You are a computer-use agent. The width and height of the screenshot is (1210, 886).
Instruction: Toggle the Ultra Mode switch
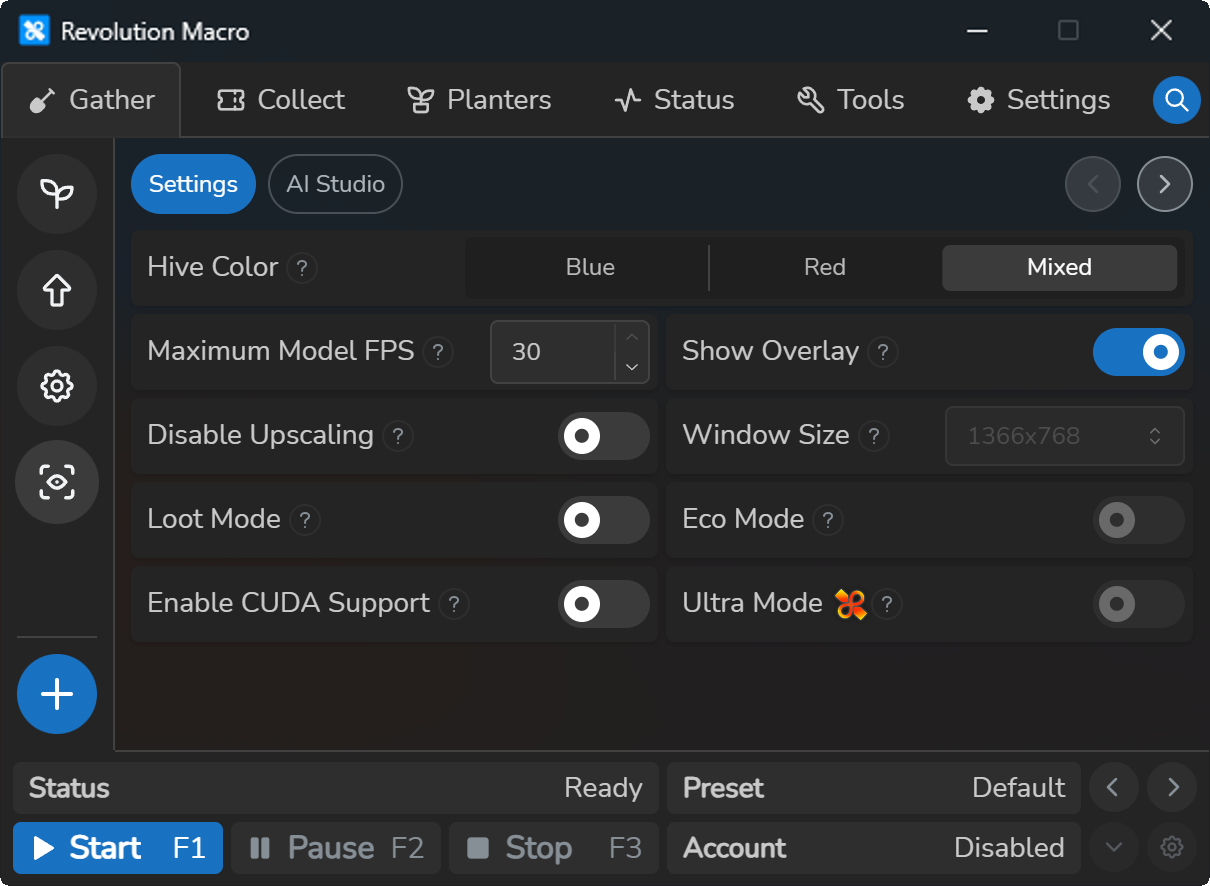click(1139, 604)
